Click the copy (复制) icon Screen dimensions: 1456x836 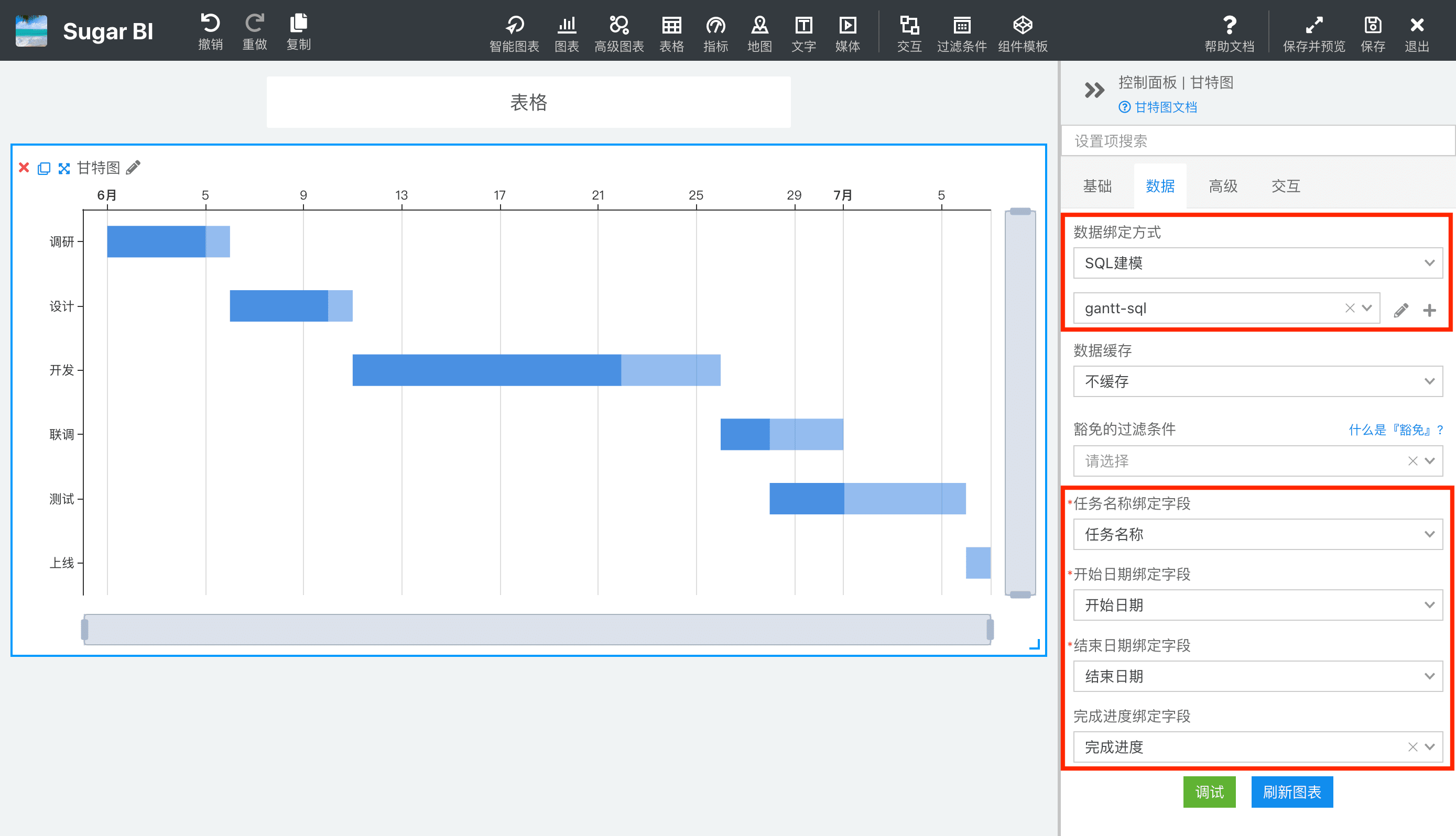point(299,24)
